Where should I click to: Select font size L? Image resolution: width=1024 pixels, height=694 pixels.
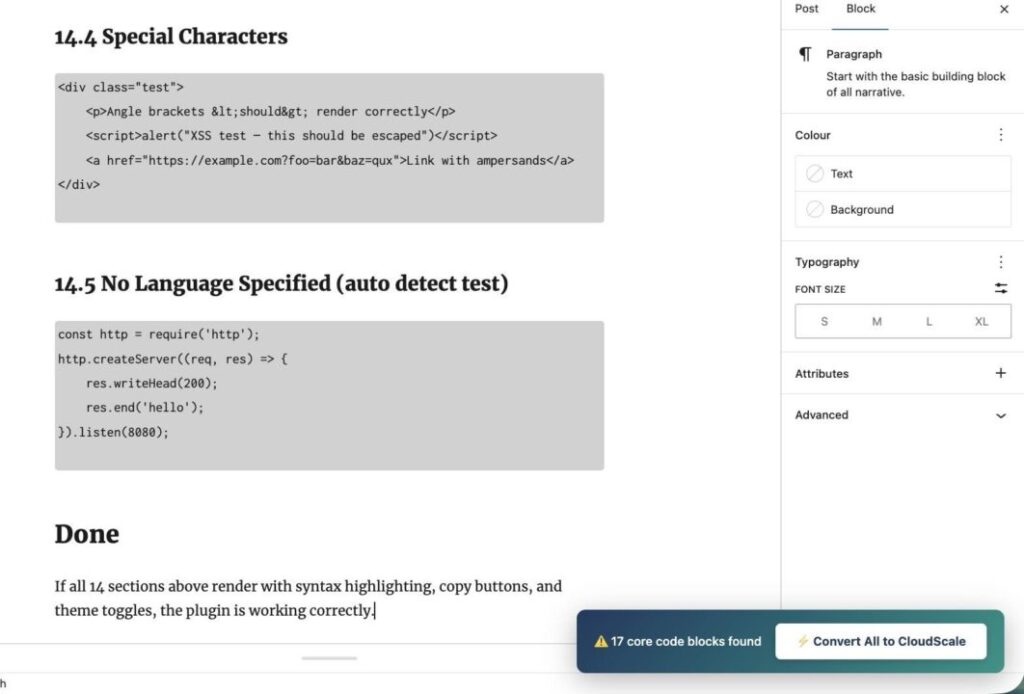(929, 322)
